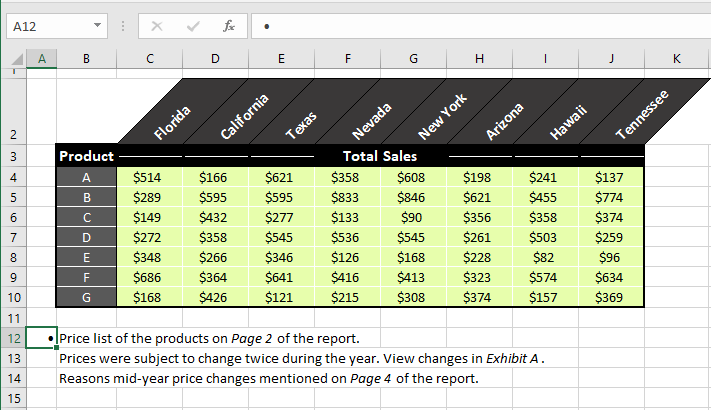Select row 7 header

13,237
